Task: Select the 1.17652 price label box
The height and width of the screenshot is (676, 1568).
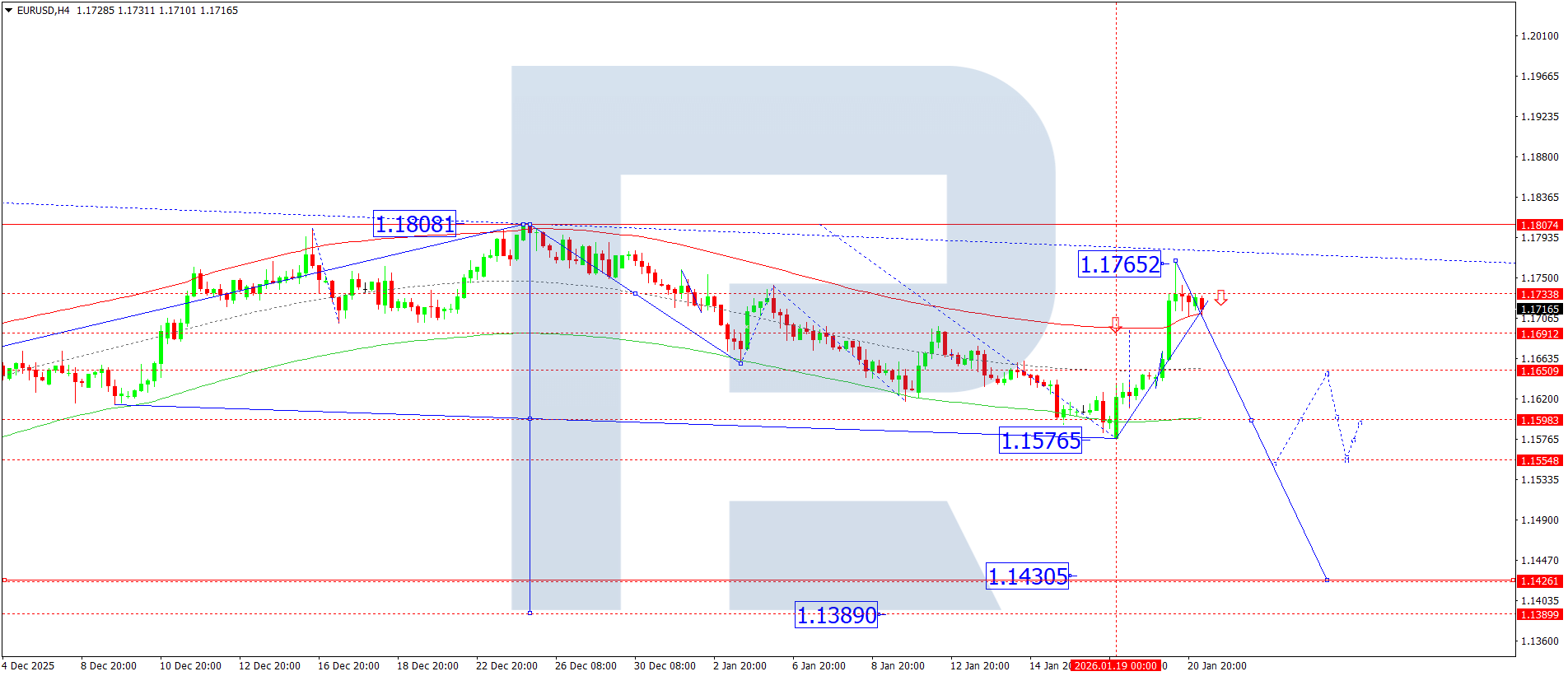Action: point(1119,264)
